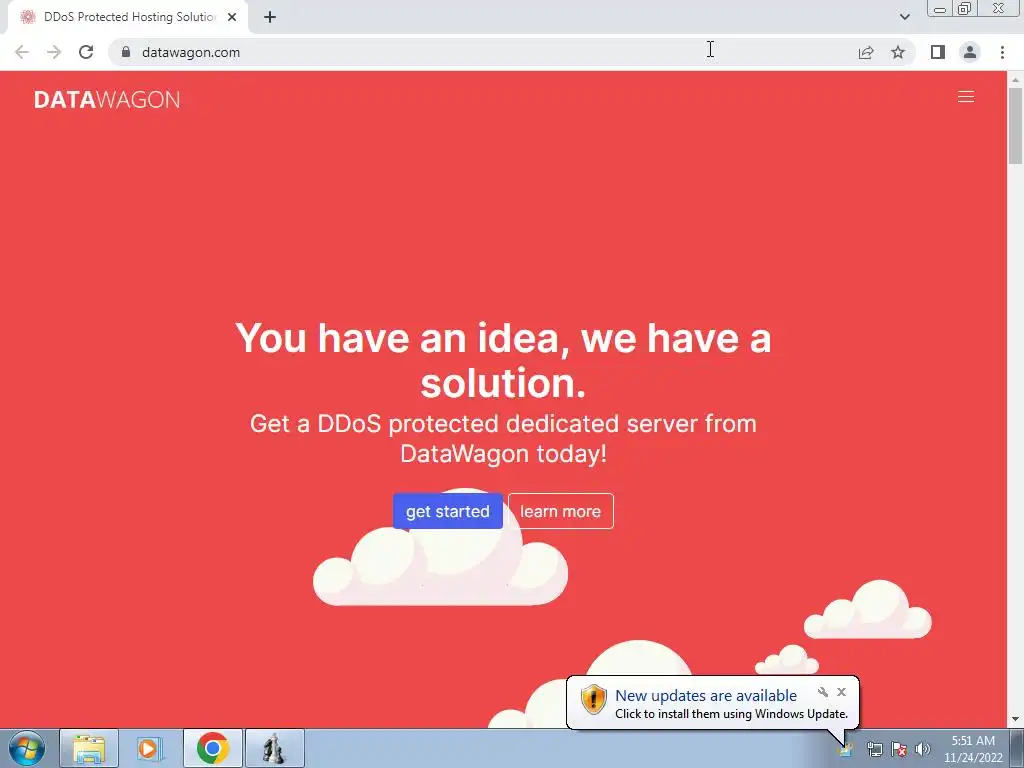Click the DataWagon logo
Image resolution: width=1024 pixels, height=768 pixels.
click(x=107, y=99)
